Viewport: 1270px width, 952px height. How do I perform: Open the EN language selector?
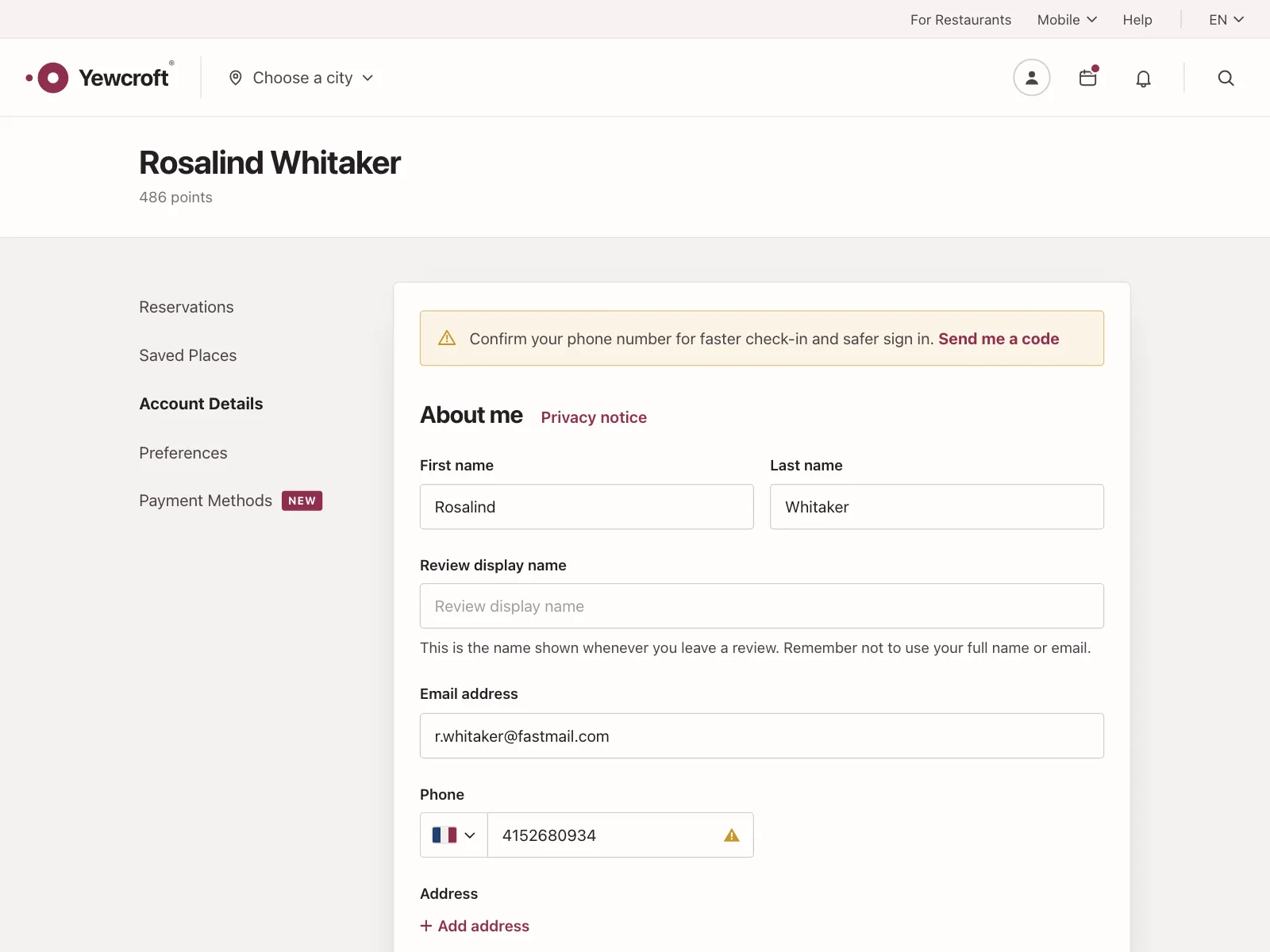[1226, 20]
